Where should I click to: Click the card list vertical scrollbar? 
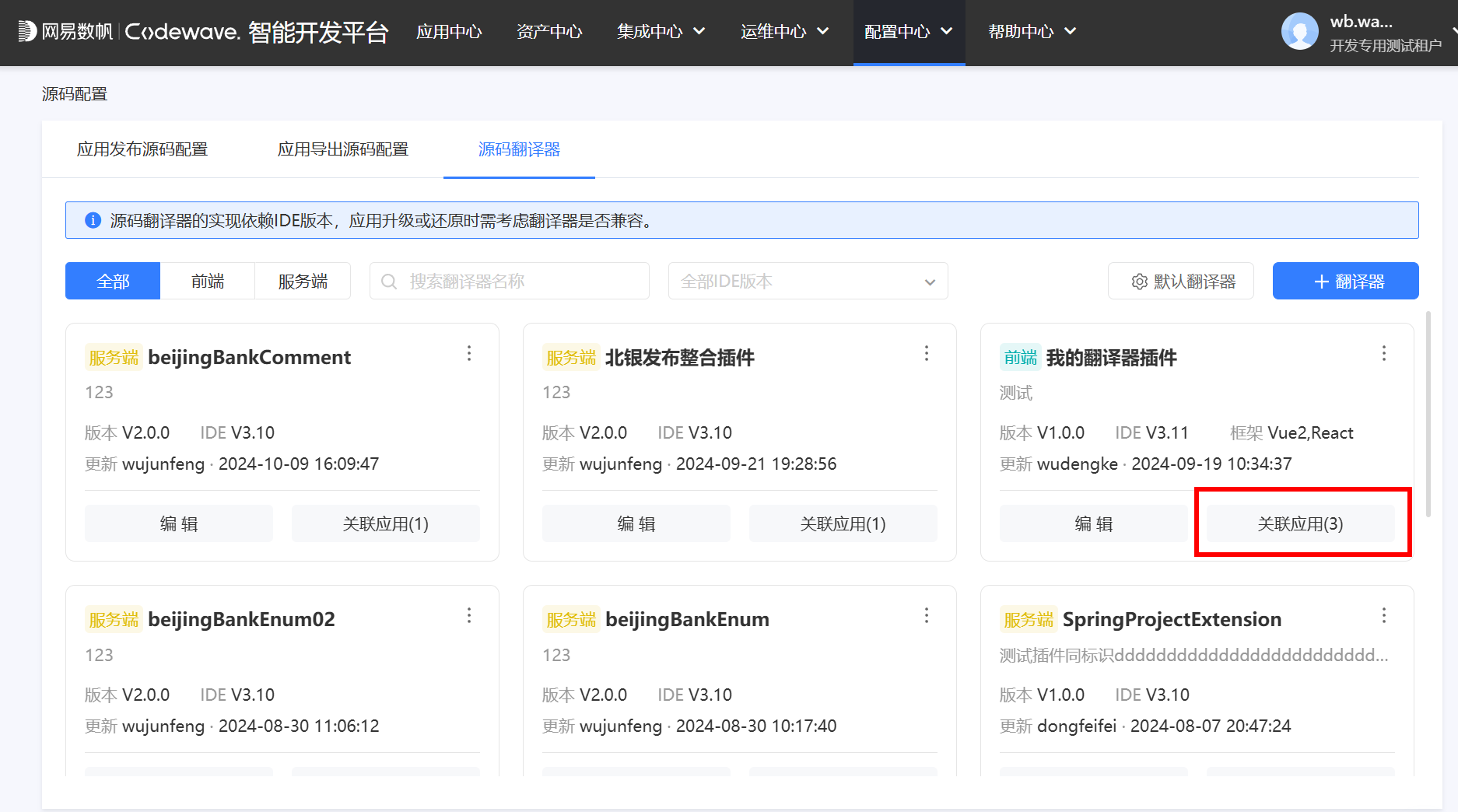click(x=1428, y=414)
